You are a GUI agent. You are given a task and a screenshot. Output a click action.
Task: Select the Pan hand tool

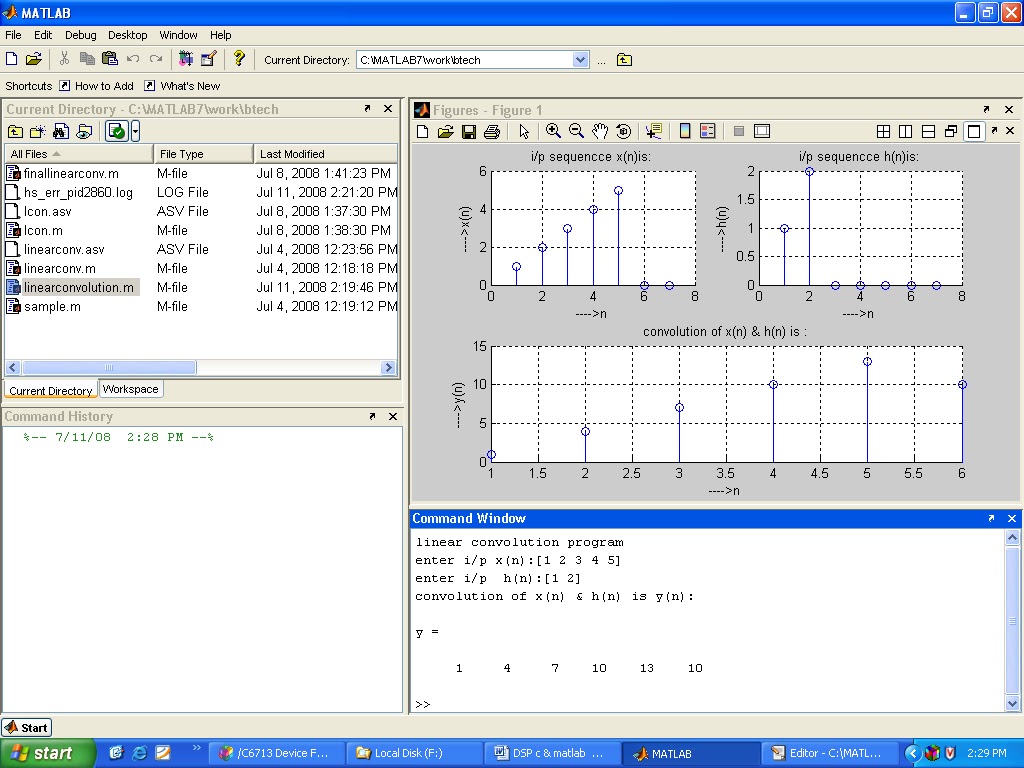coord(600,131)
